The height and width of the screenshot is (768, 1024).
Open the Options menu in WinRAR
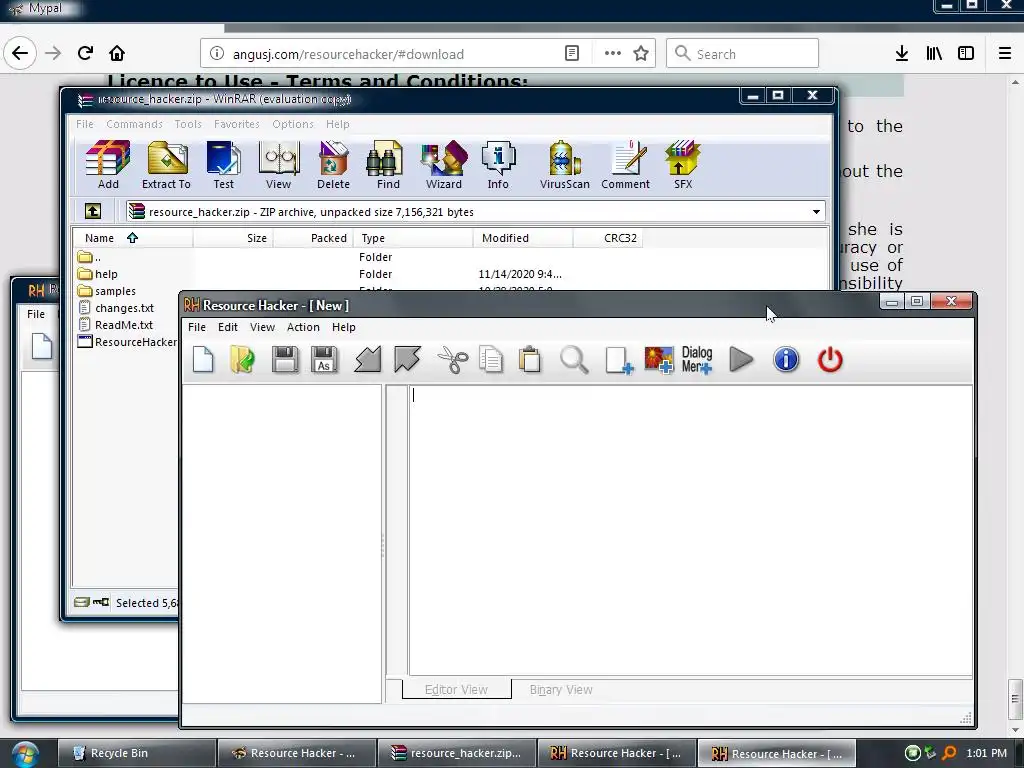pyautogui.click(x=293, y=124)
